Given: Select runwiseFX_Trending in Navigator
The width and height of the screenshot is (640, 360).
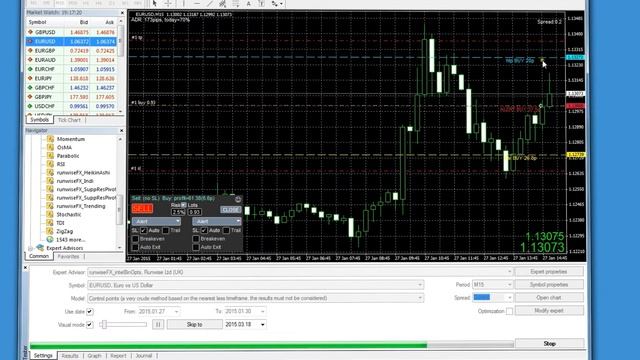Looking at the screenshot, I should [81, 206].
